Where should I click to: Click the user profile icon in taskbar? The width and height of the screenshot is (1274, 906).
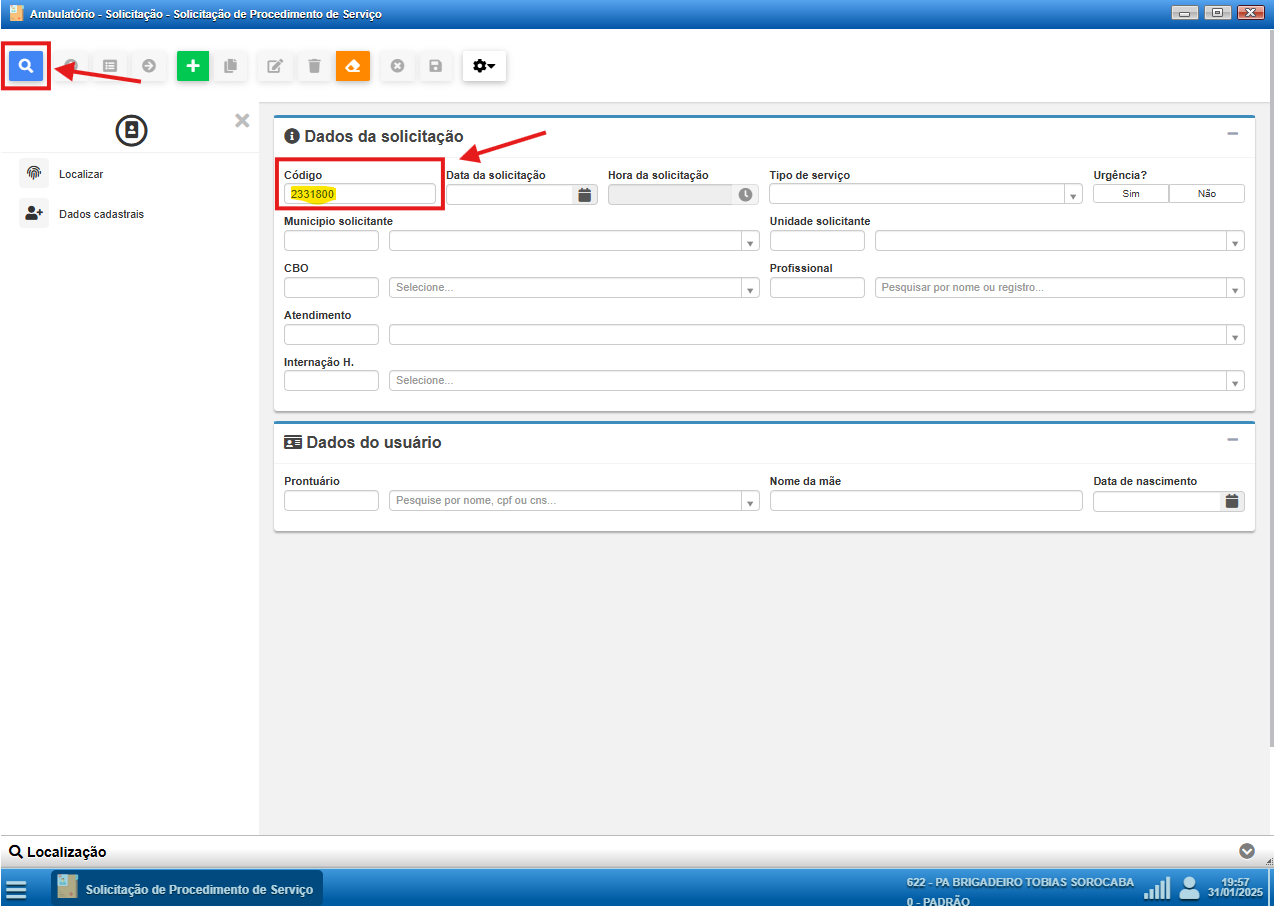(x=1189, y=887)
